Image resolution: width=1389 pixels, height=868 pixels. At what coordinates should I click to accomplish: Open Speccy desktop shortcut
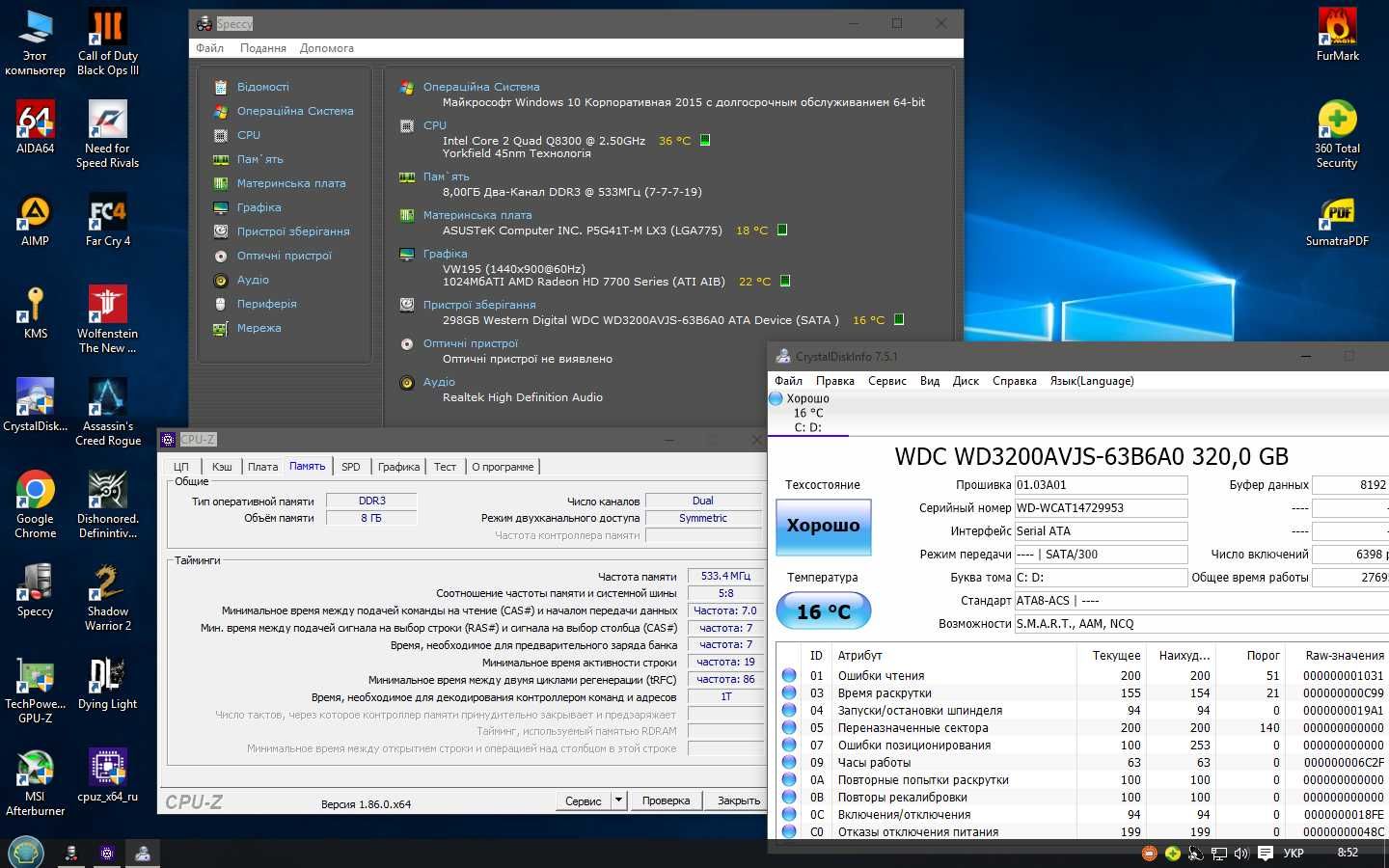[35, 590]
